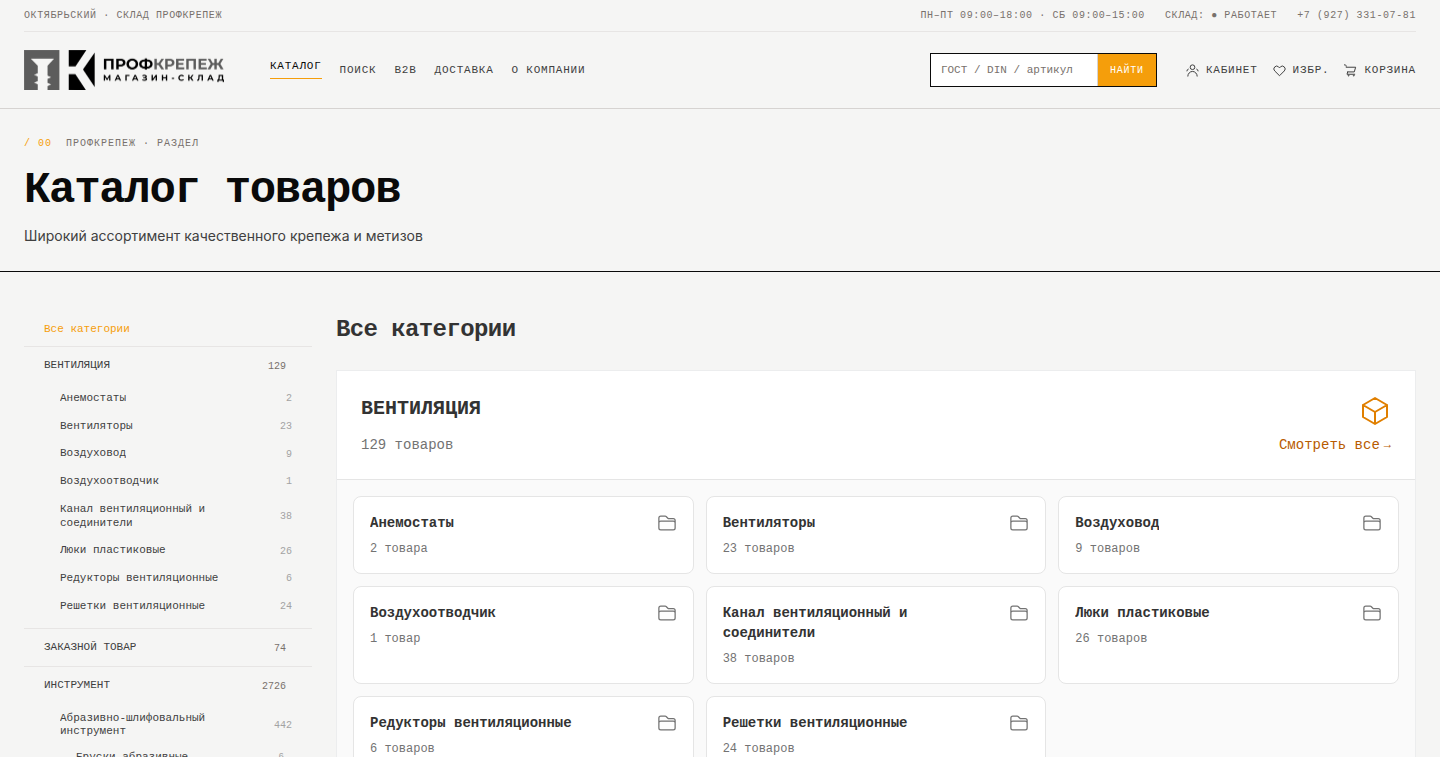This screenshot has height=757, width=1440.
Task: Open the О компании menu item
Action: tap(548, 70)
